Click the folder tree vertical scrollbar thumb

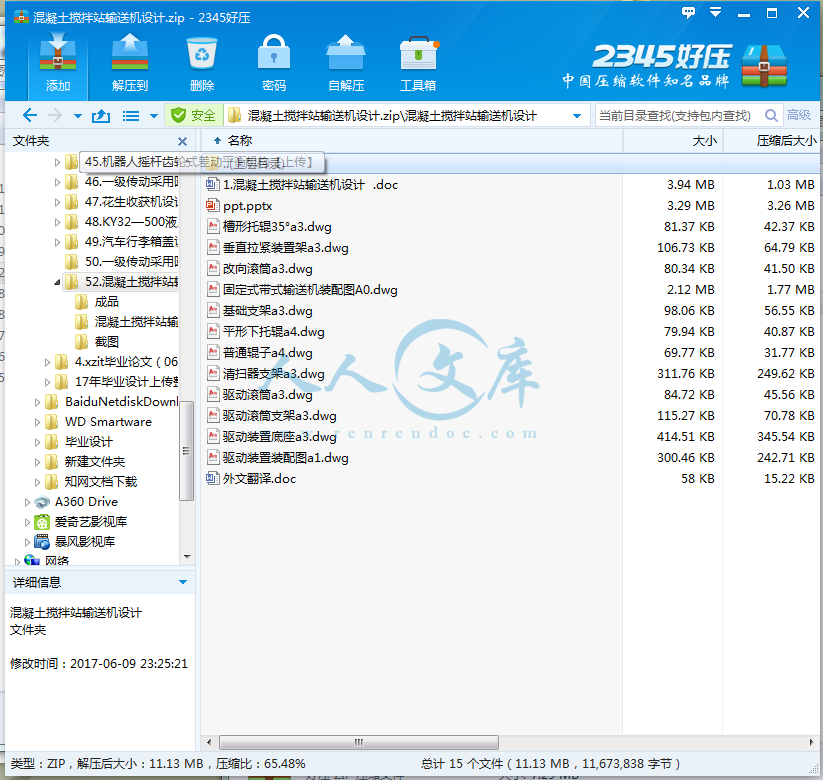point(186,450)
